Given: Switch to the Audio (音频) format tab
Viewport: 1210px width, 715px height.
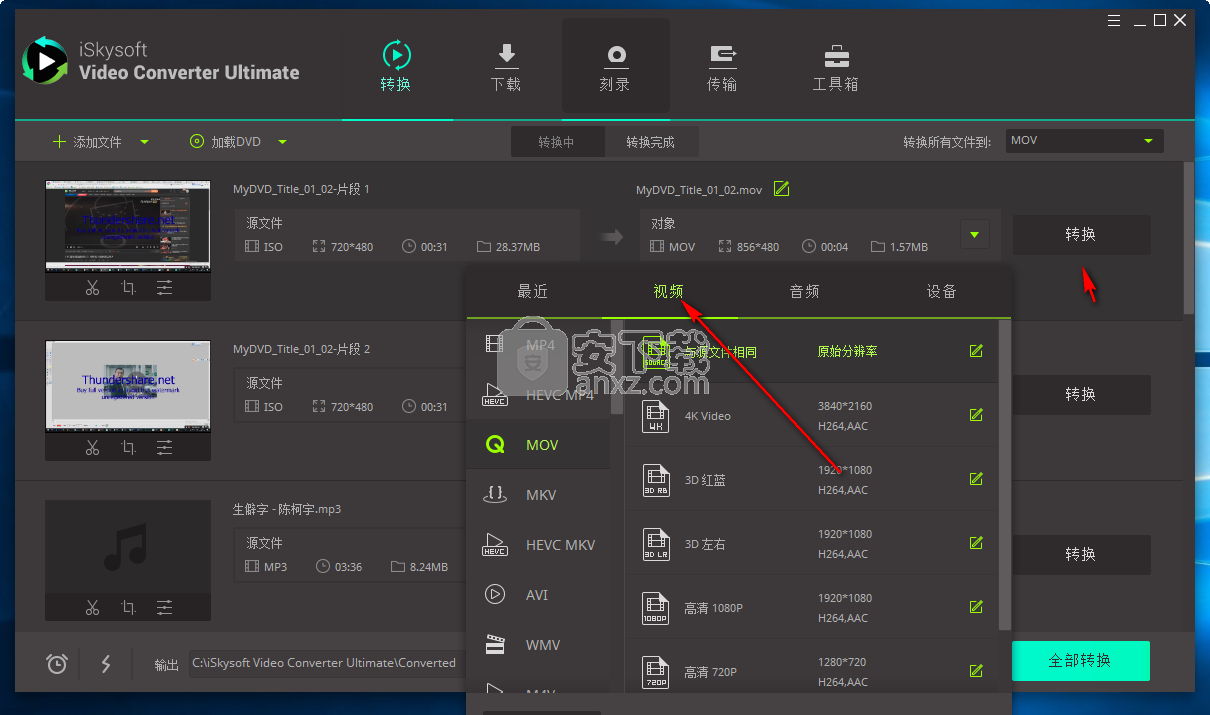Looking at the screenshot, I should (x=805, y=292).
